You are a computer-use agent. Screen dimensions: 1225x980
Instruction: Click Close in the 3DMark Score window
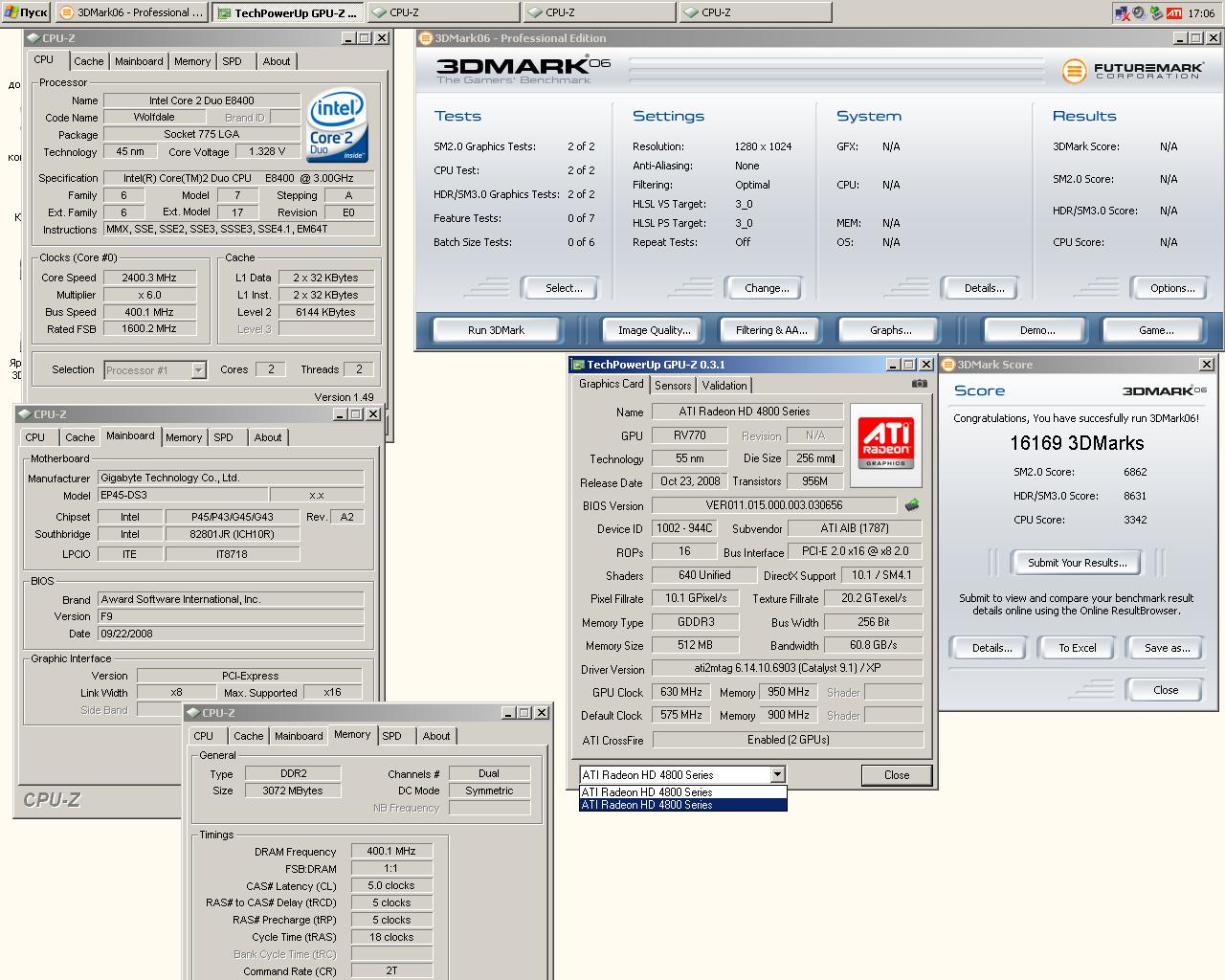(x=1166, y=690)
